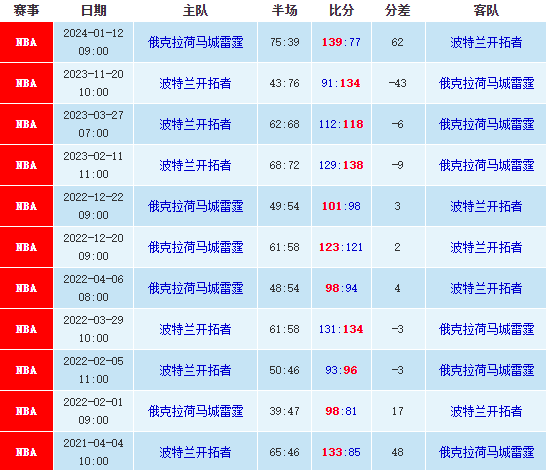Open away team in 2022-03-29 row
This screenshot has width=546, height=470.
[x=486, y=329]
